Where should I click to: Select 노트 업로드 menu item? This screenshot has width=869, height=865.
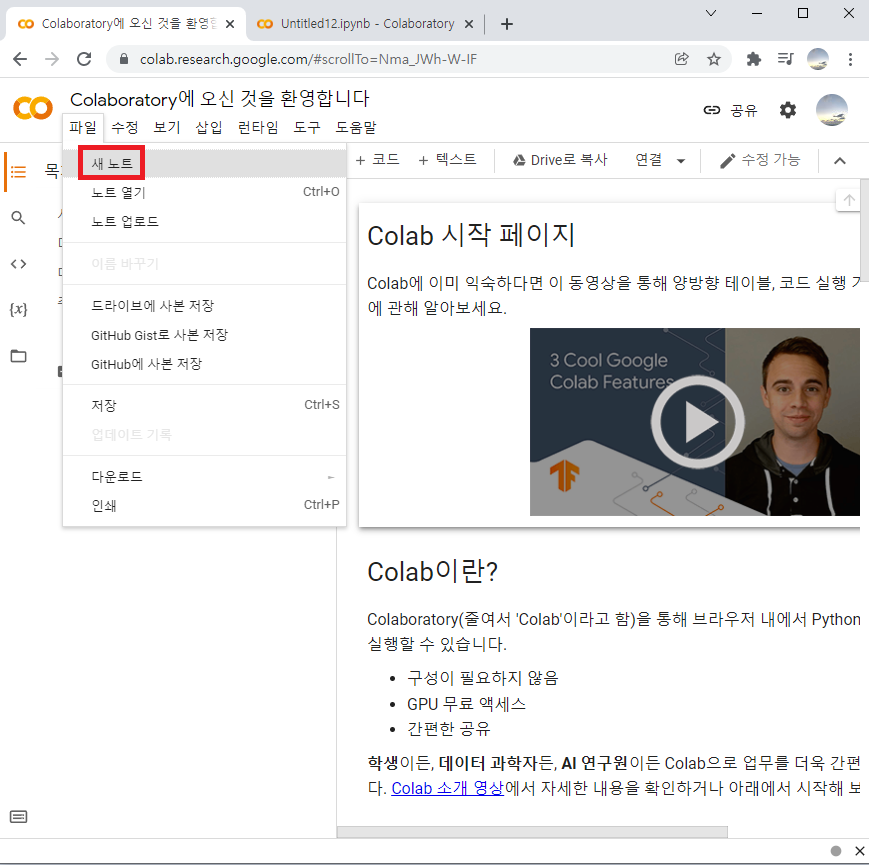205,221
